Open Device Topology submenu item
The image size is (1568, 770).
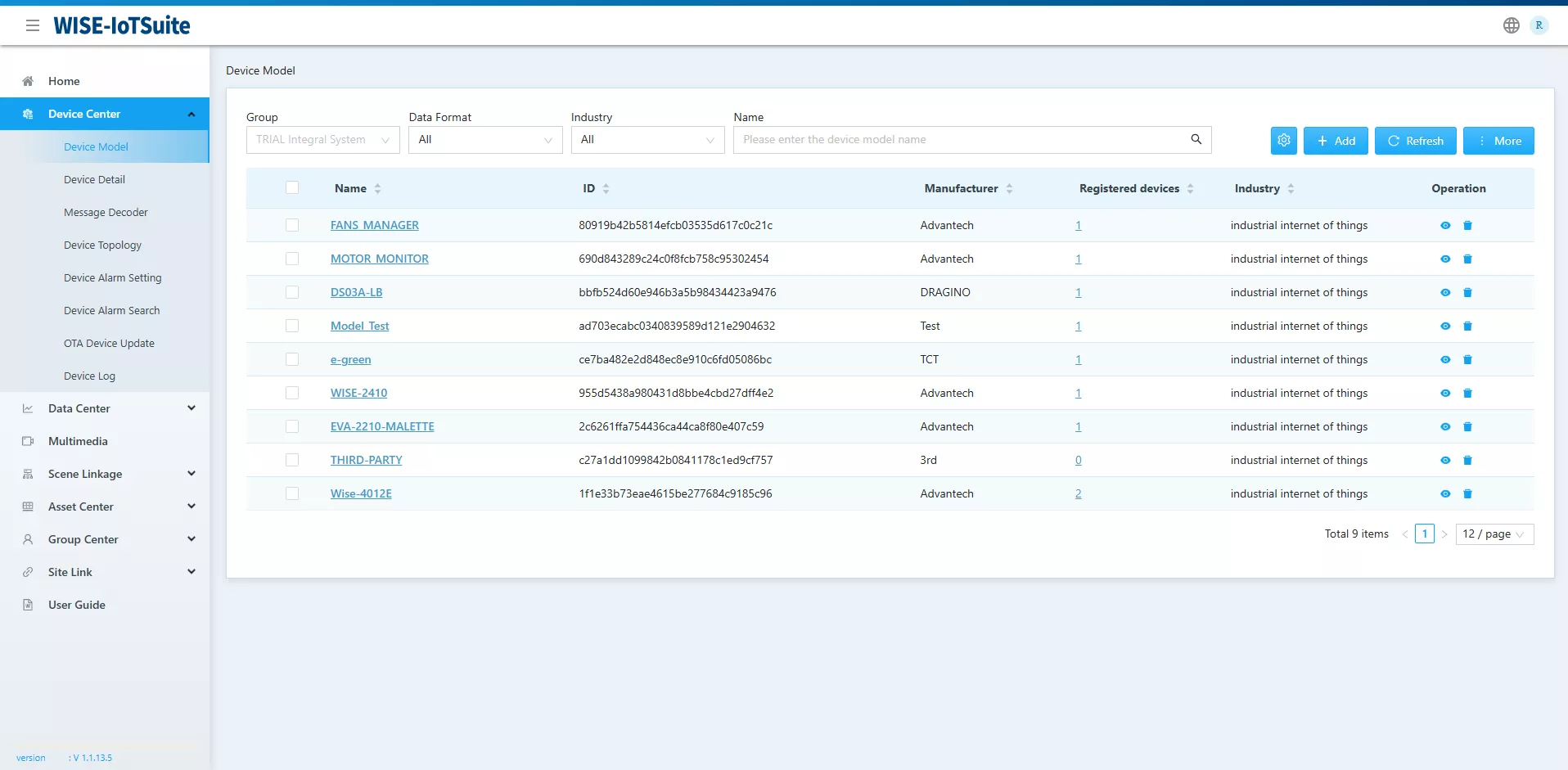[x=105, y=245]
